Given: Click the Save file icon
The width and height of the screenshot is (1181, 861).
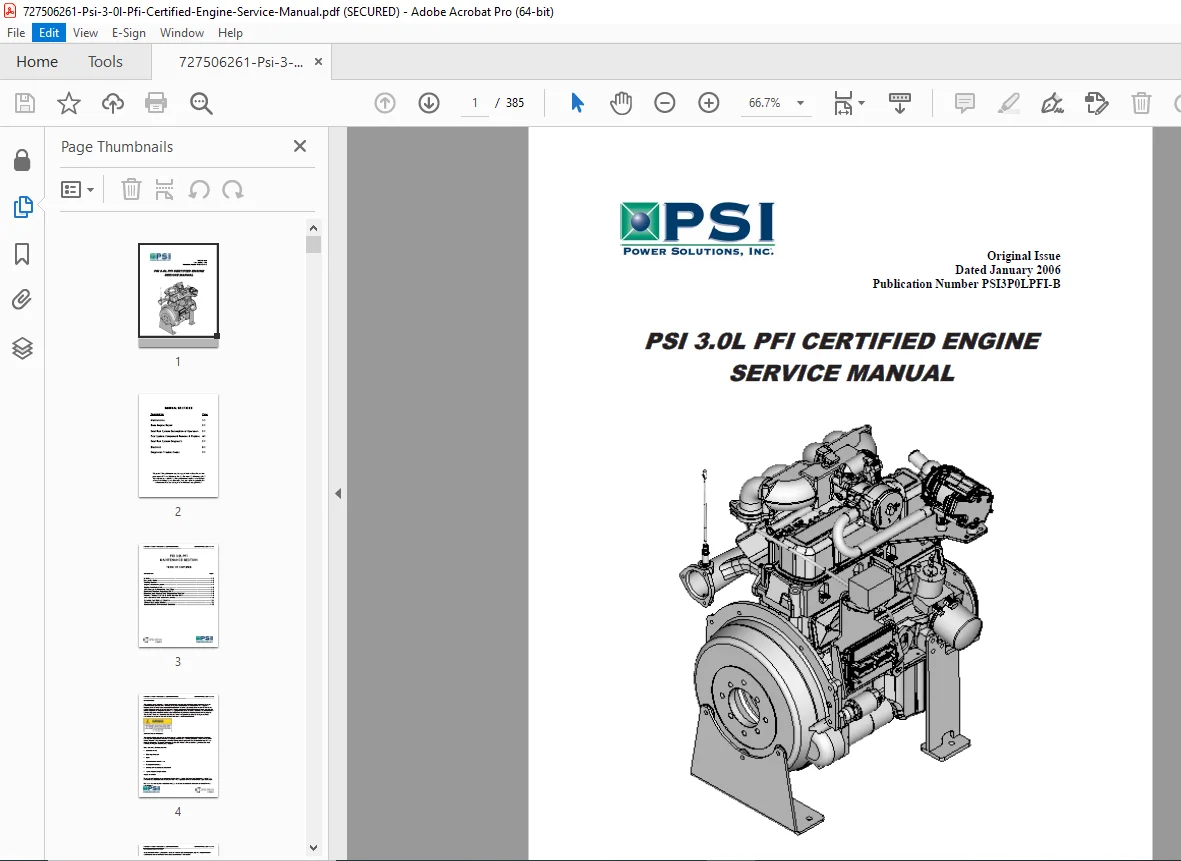Looking at the screenshot, I should 25,103.
